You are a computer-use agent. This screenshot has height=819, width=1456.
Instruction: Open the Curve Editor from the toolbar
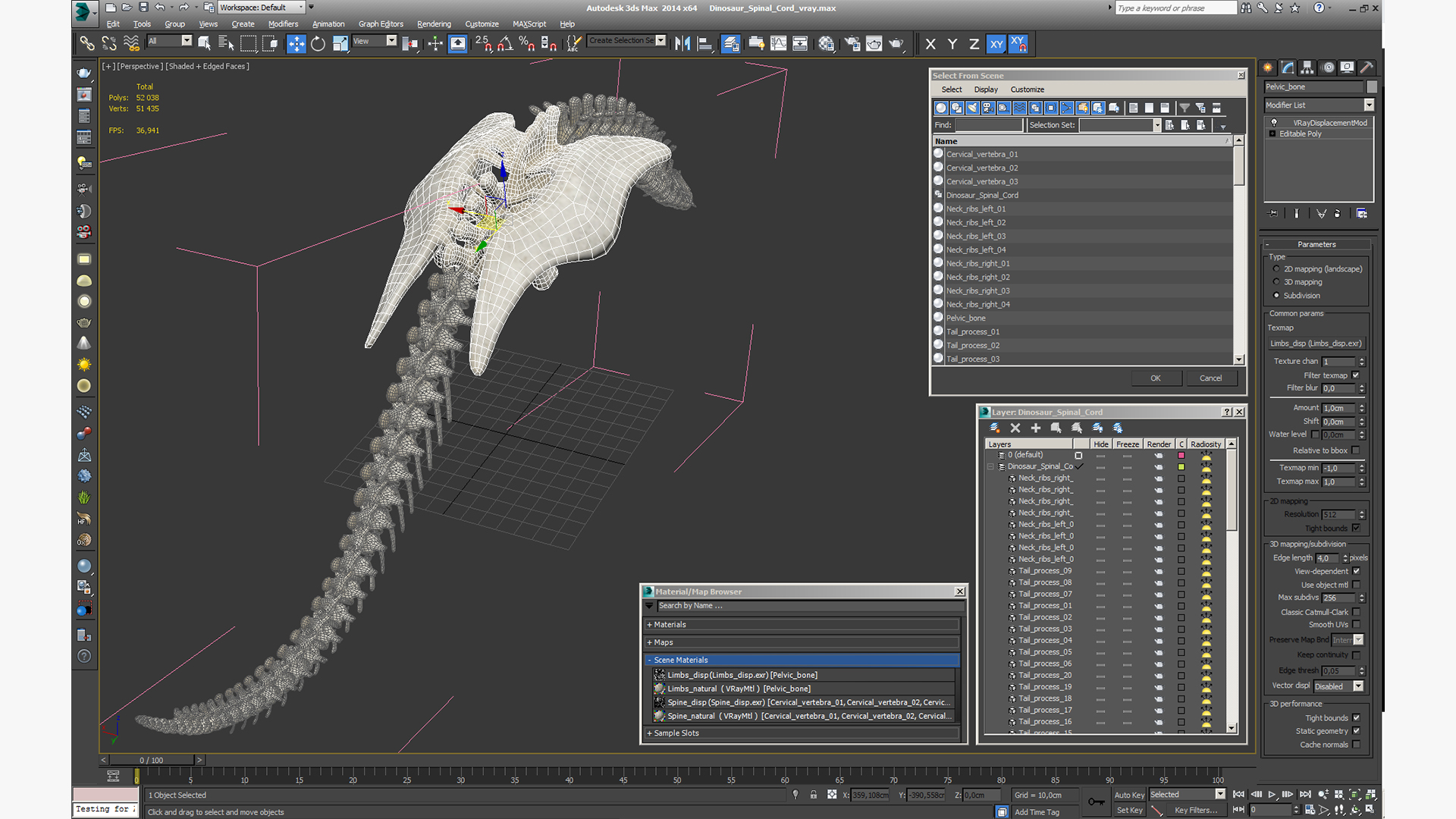coord(778,44)
